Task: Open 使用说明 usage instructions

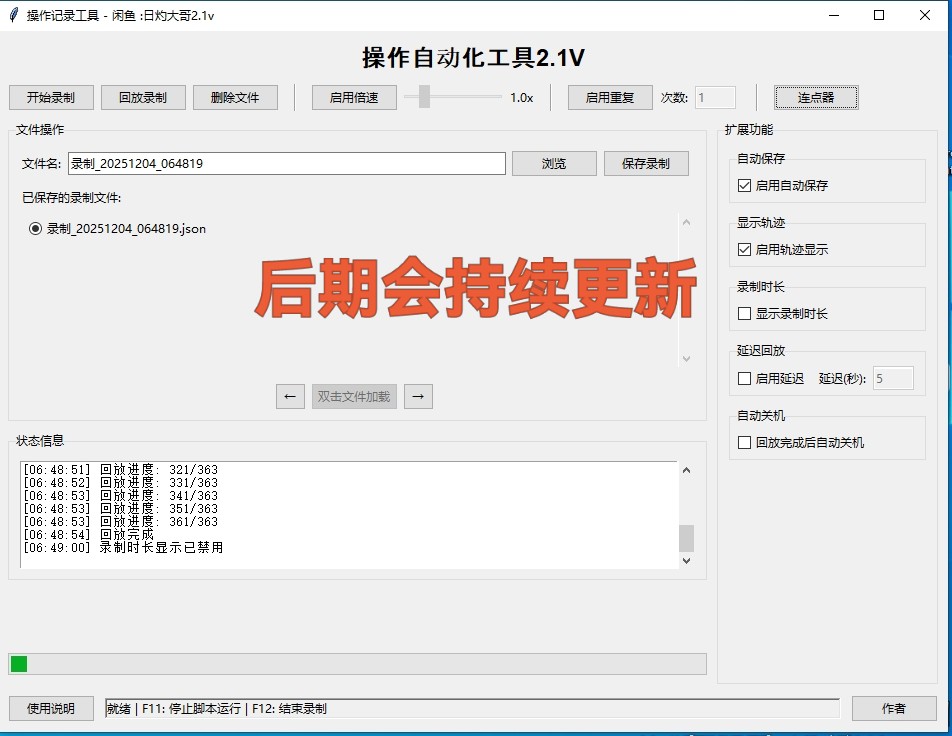Action: (x=51, y=708)
